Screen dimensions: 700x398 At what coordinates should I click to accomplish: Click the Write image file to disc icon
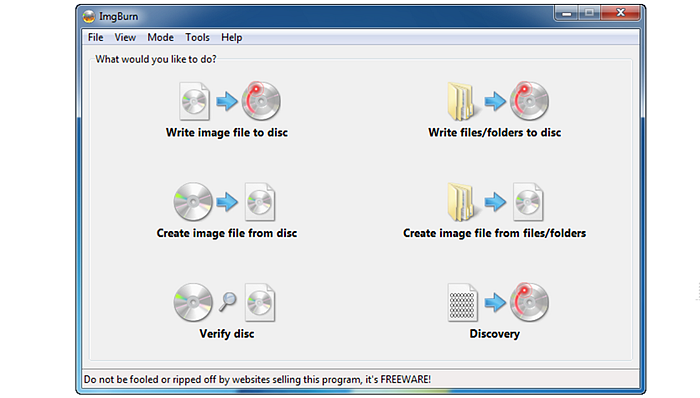pos(230,101)
